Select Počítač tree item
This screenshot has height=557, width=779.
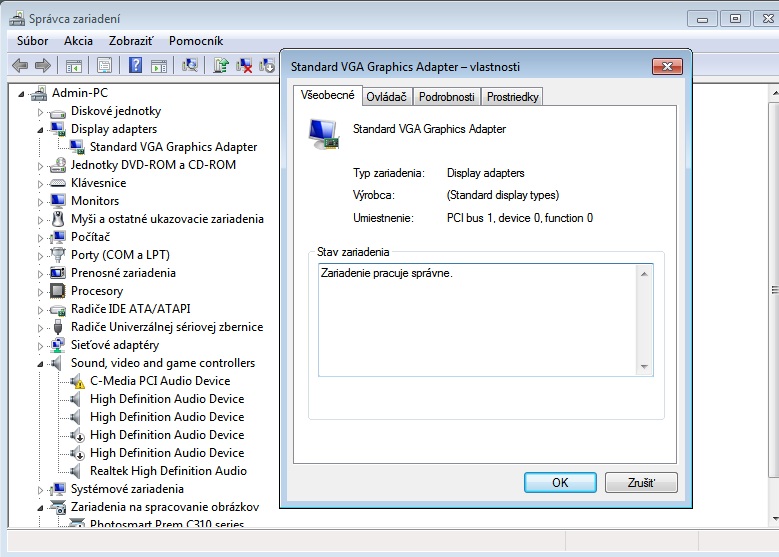[x=90, y=237]
